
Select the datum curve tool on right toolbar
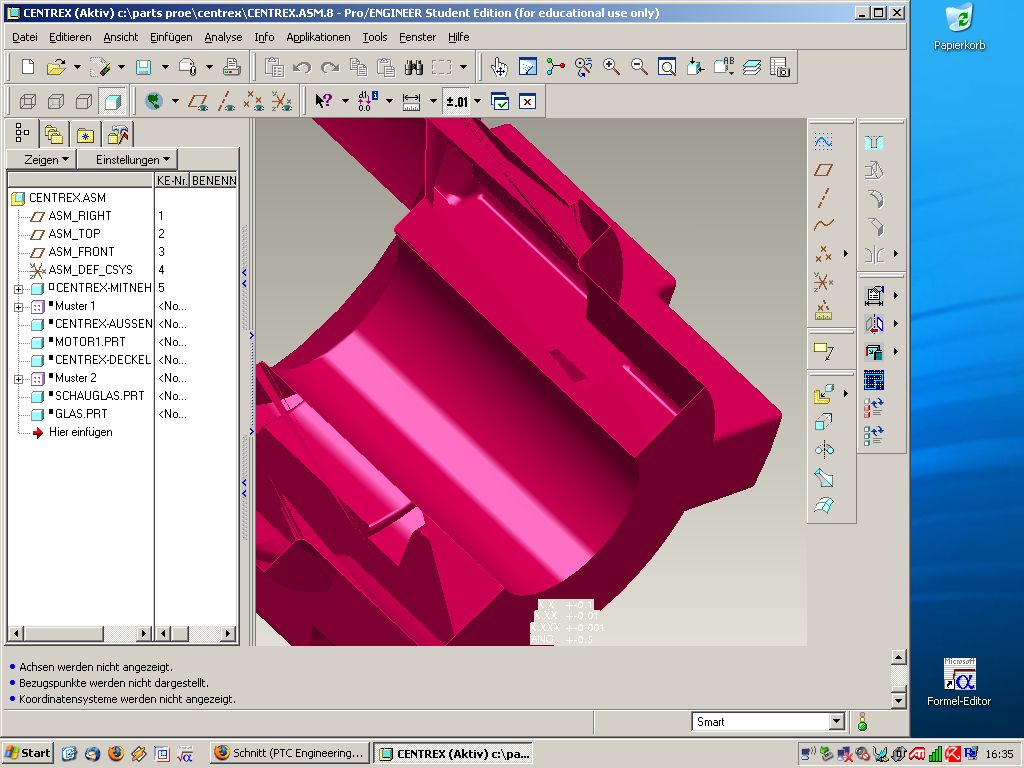click(824, 225)
